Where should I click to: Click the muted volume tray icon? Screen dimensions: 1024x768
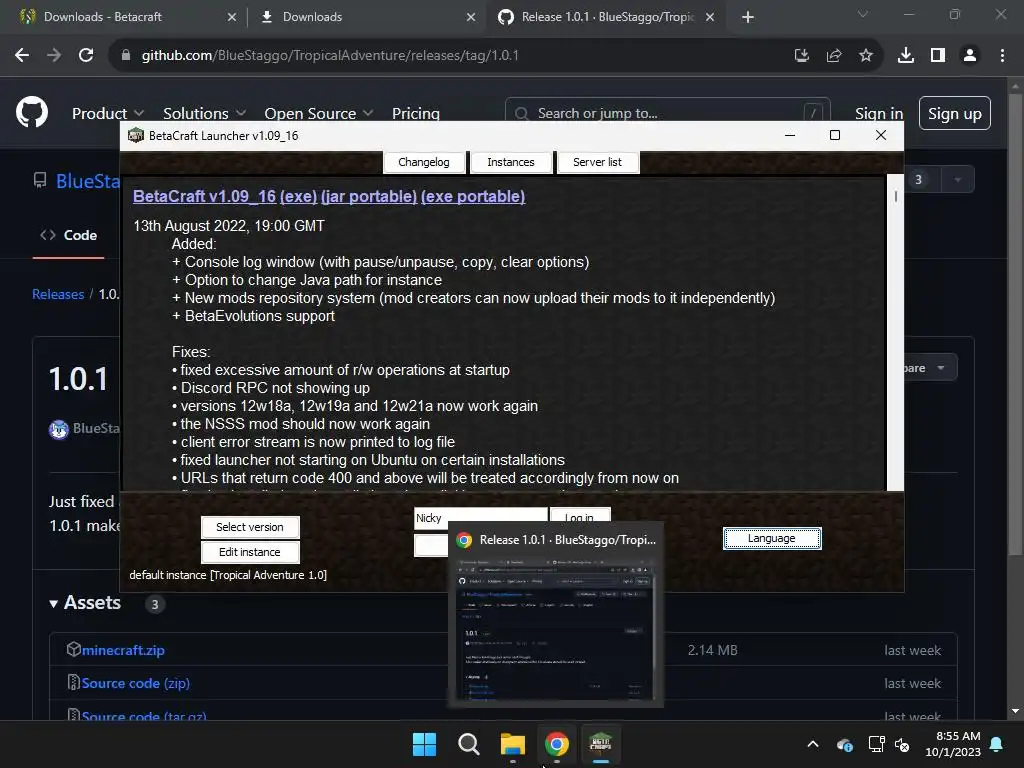click(903, 744)
